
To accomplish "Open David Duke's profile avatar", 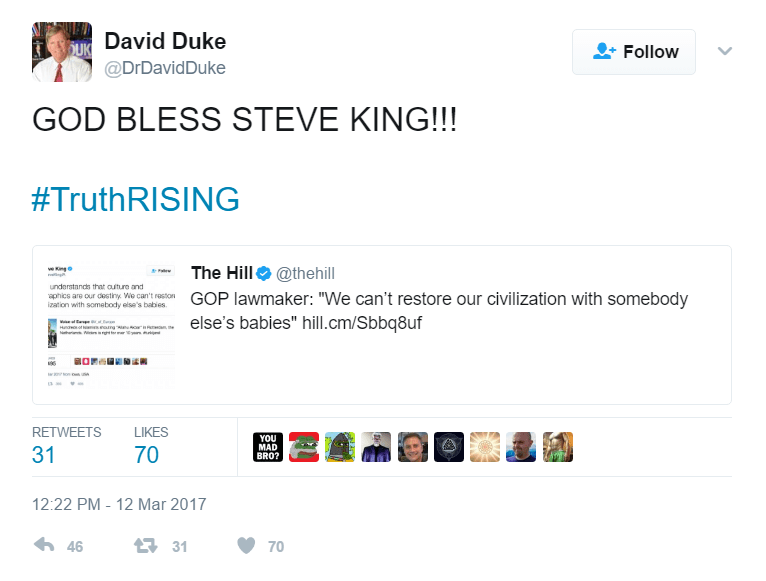I will 62,52.
